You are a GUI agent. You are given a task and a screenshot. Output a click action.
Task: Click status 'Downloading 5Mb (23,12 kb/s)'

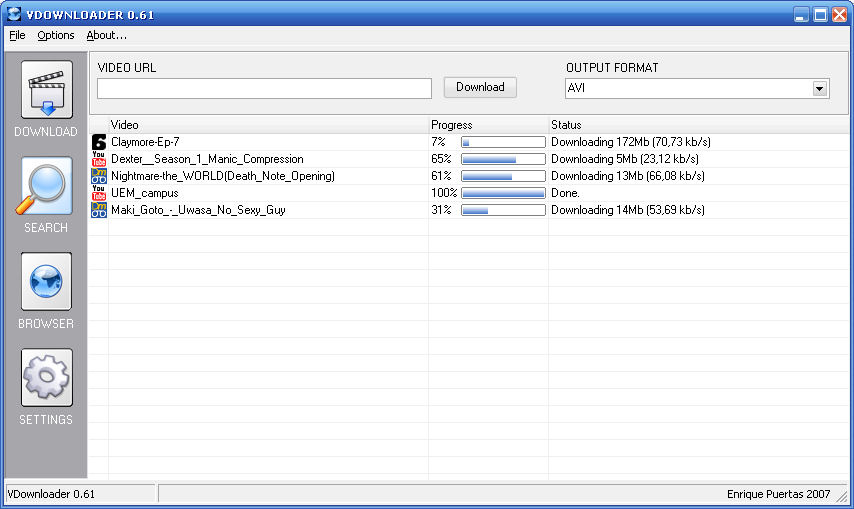[x=625, y=159]
